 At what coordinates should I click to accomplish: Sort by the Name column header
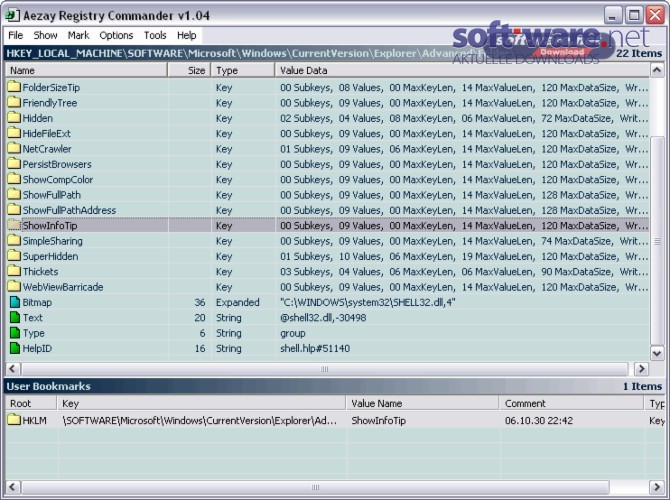(86, 71)
